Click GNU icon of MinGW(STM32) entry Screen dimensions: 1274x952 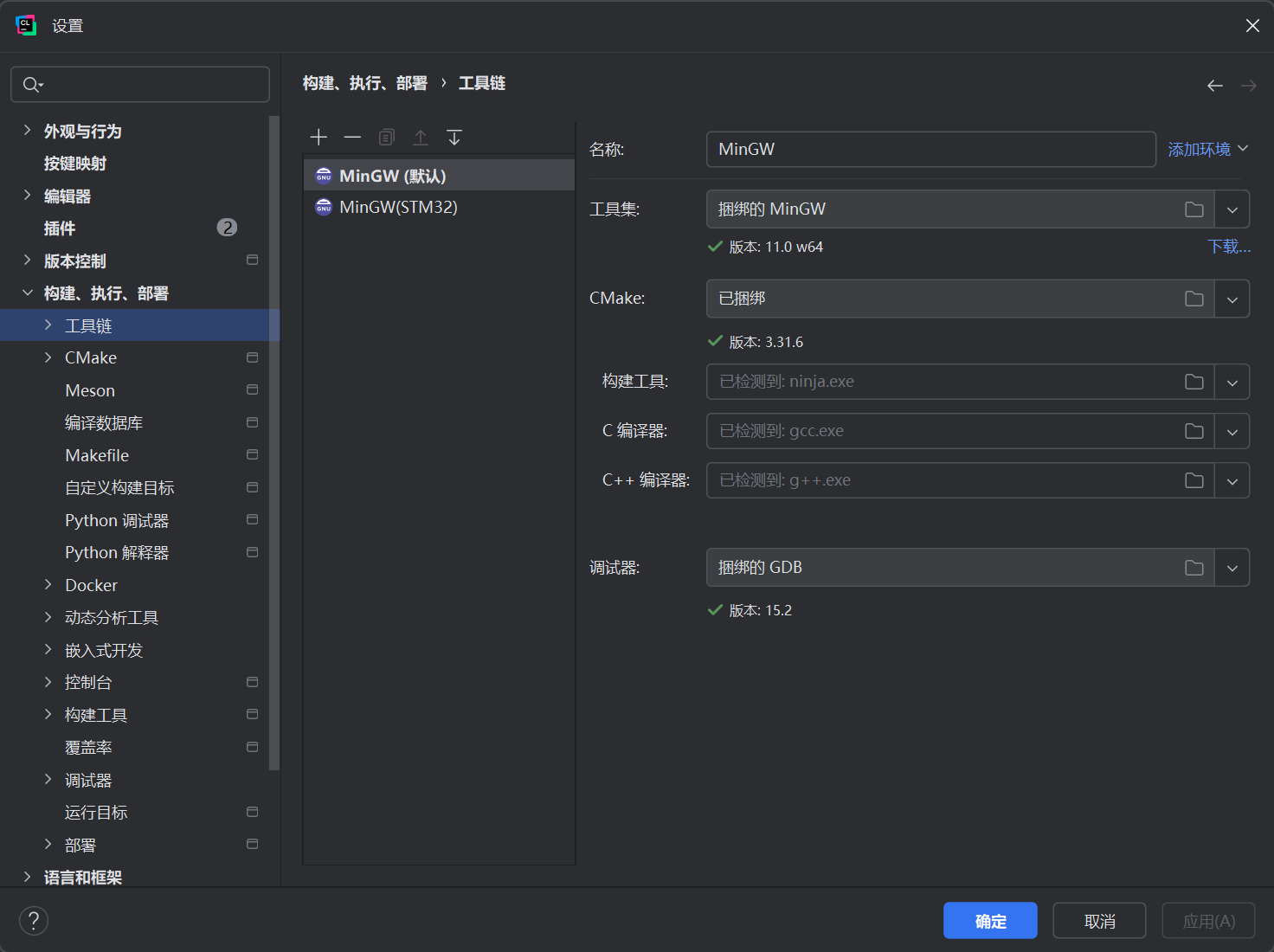coord(324,208)
